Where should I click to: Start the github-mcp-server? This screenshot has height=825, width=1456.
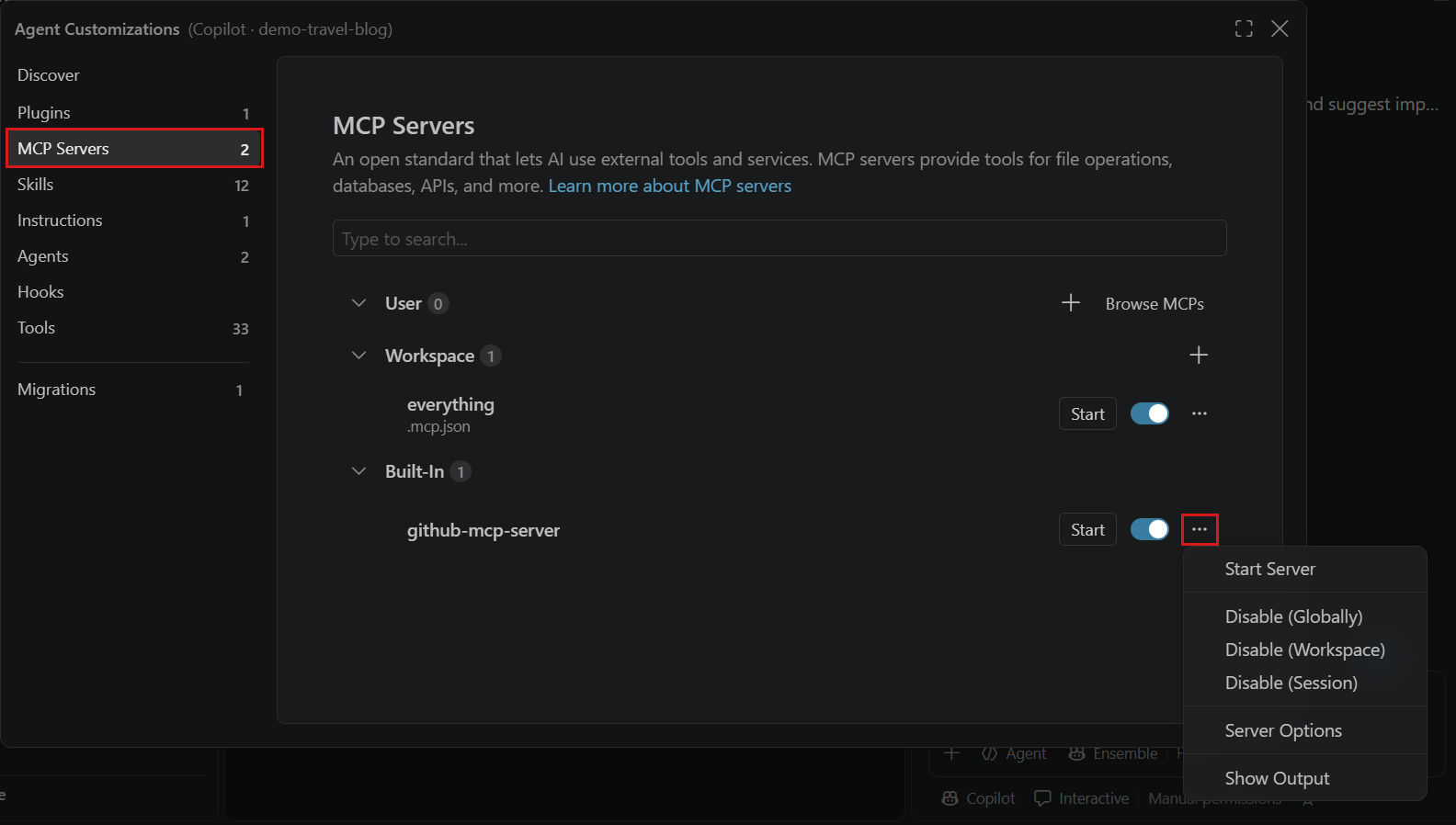click(x=1087, y=529)
